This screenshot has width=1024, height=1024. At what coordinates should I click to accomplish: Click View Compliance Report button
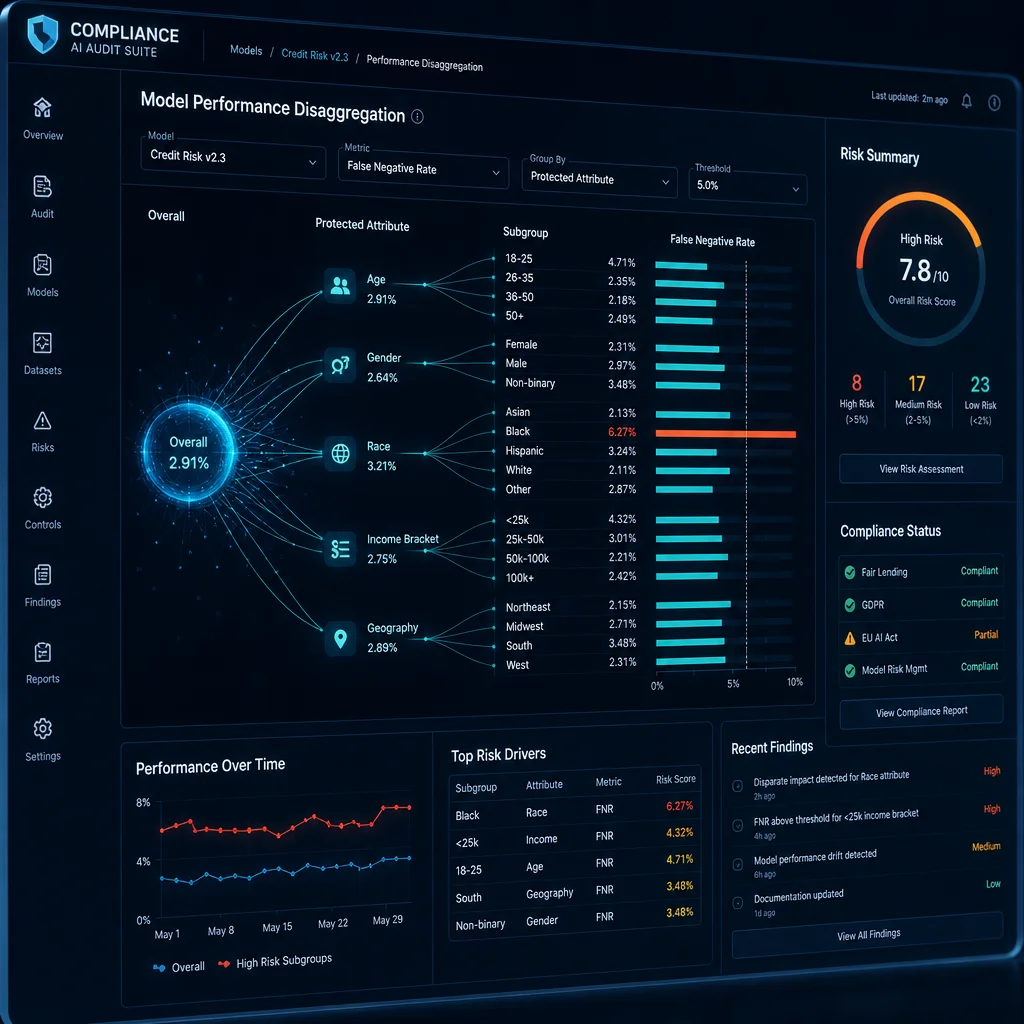click(x=921, y=711)
